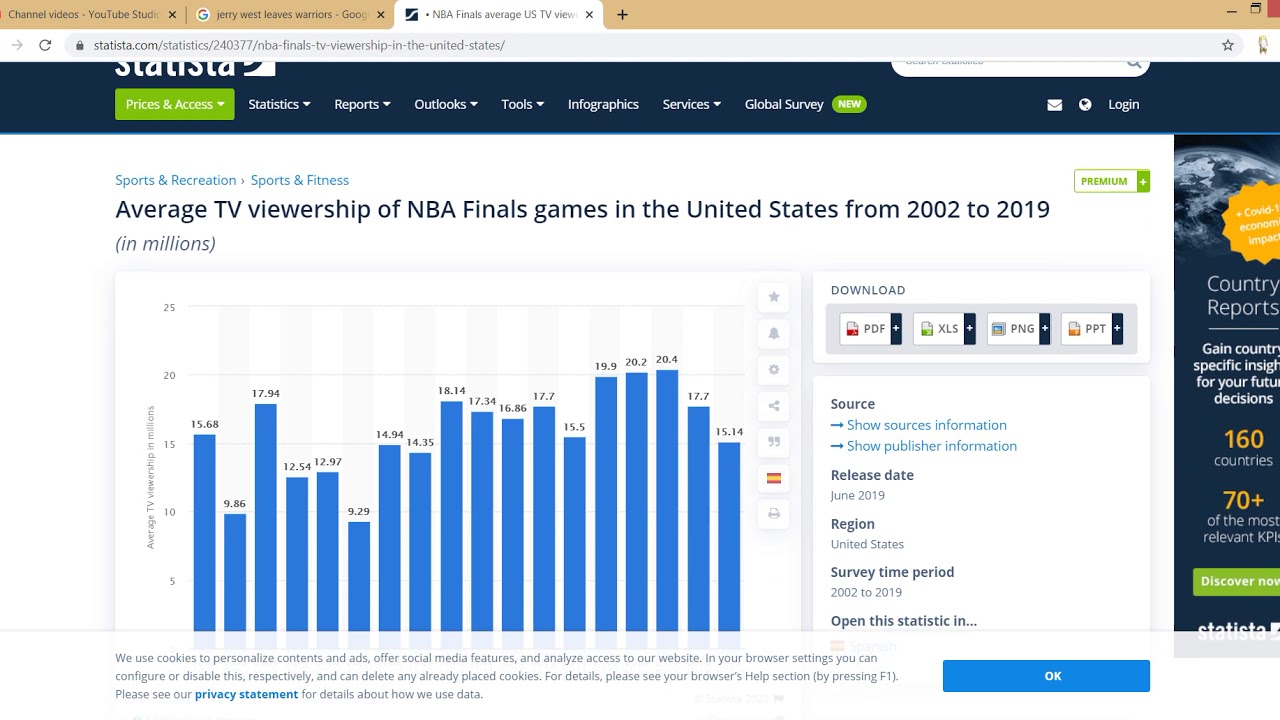
Task: Expand the Outlooks menu
Action: [x=446, y=104]
